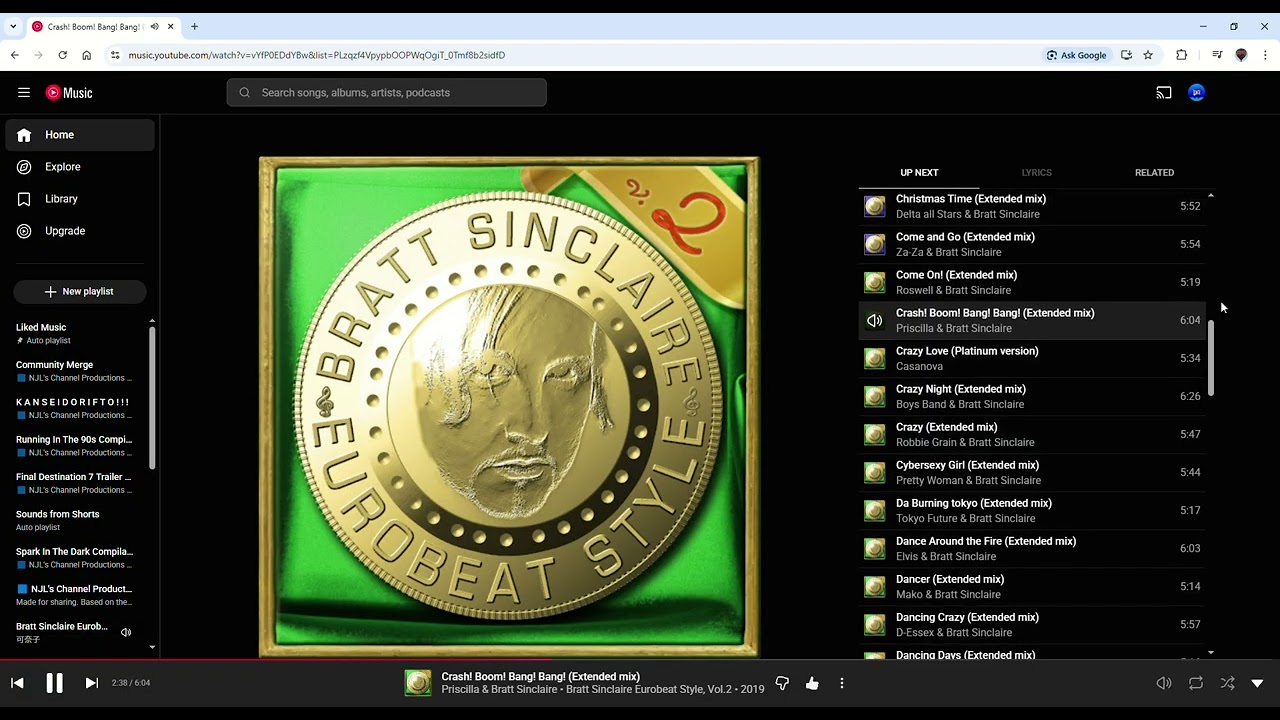Screen dimensions: 1280x720
Task: Open the browser extensions icon
Action: (1181, 55)
